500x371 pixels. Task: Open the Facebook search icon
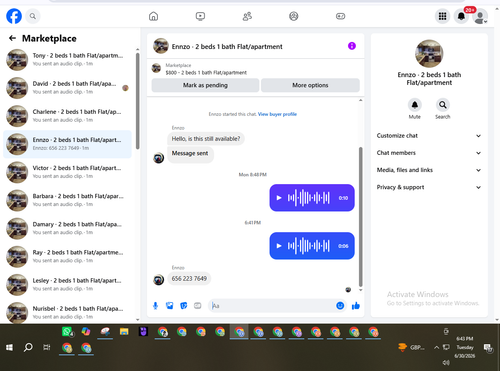pyautogui.click(x=33, y=16)
